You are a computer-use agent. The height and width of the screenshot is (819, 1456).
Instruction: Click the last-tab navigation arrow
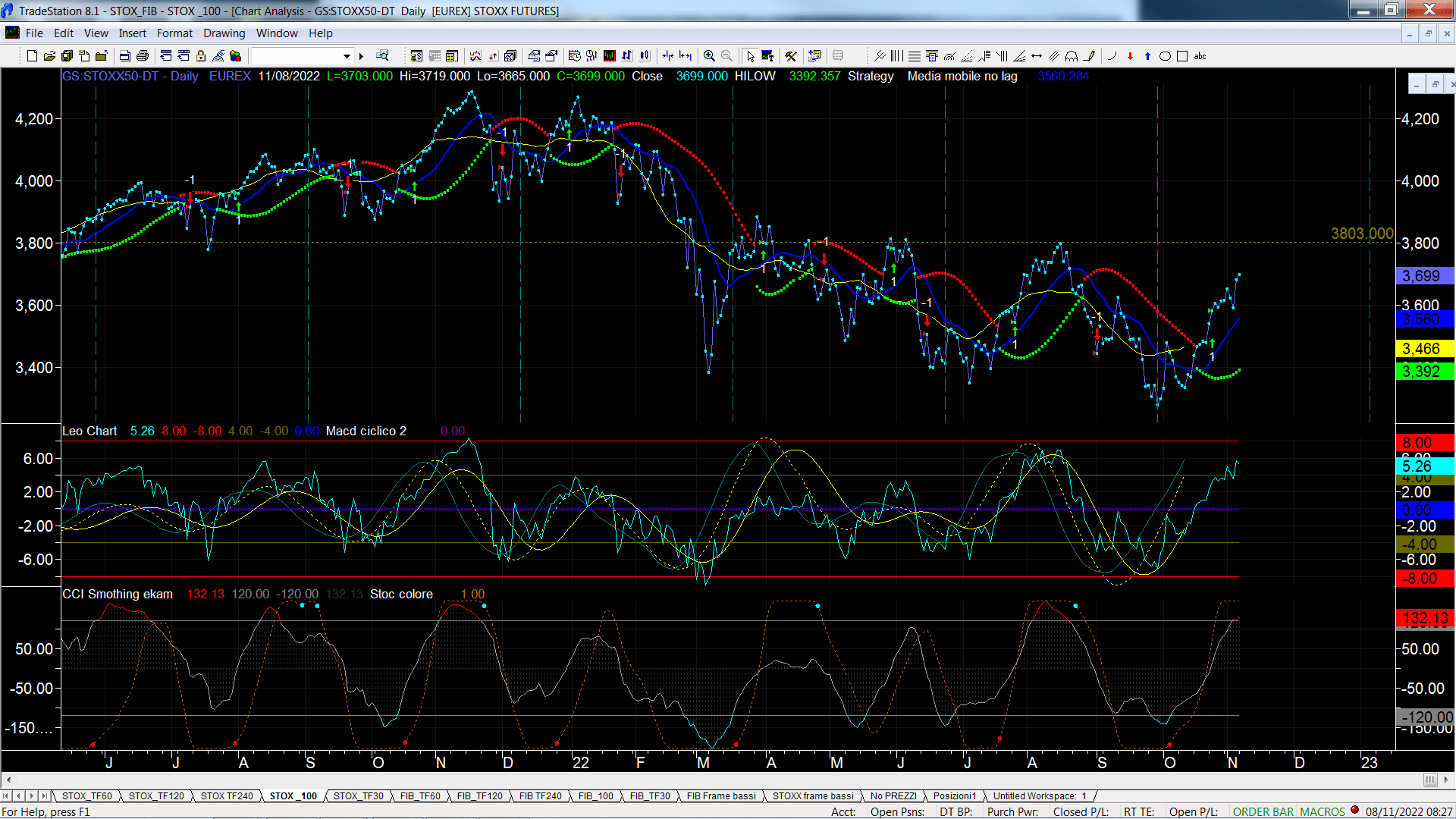click(x=44, y=795)
